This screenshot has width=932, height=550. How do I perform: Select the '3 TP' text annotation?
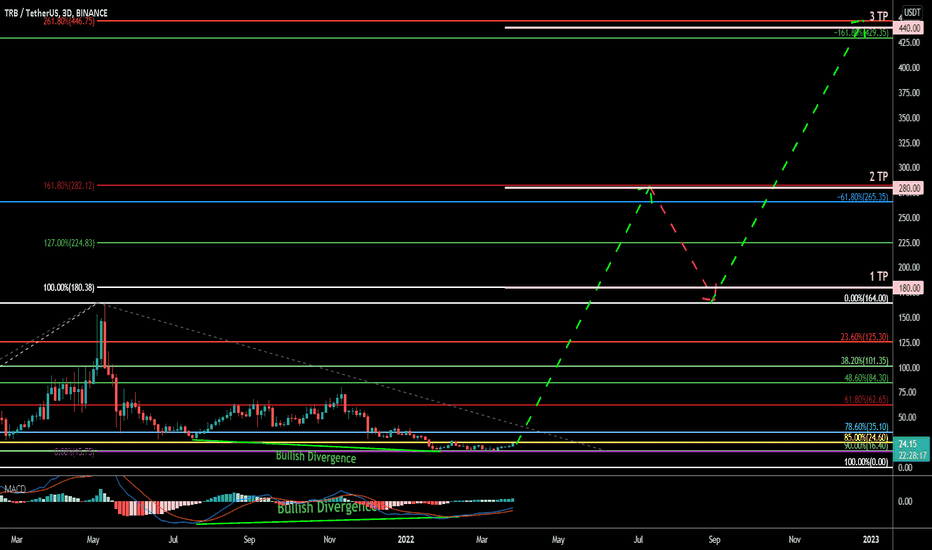879,17
